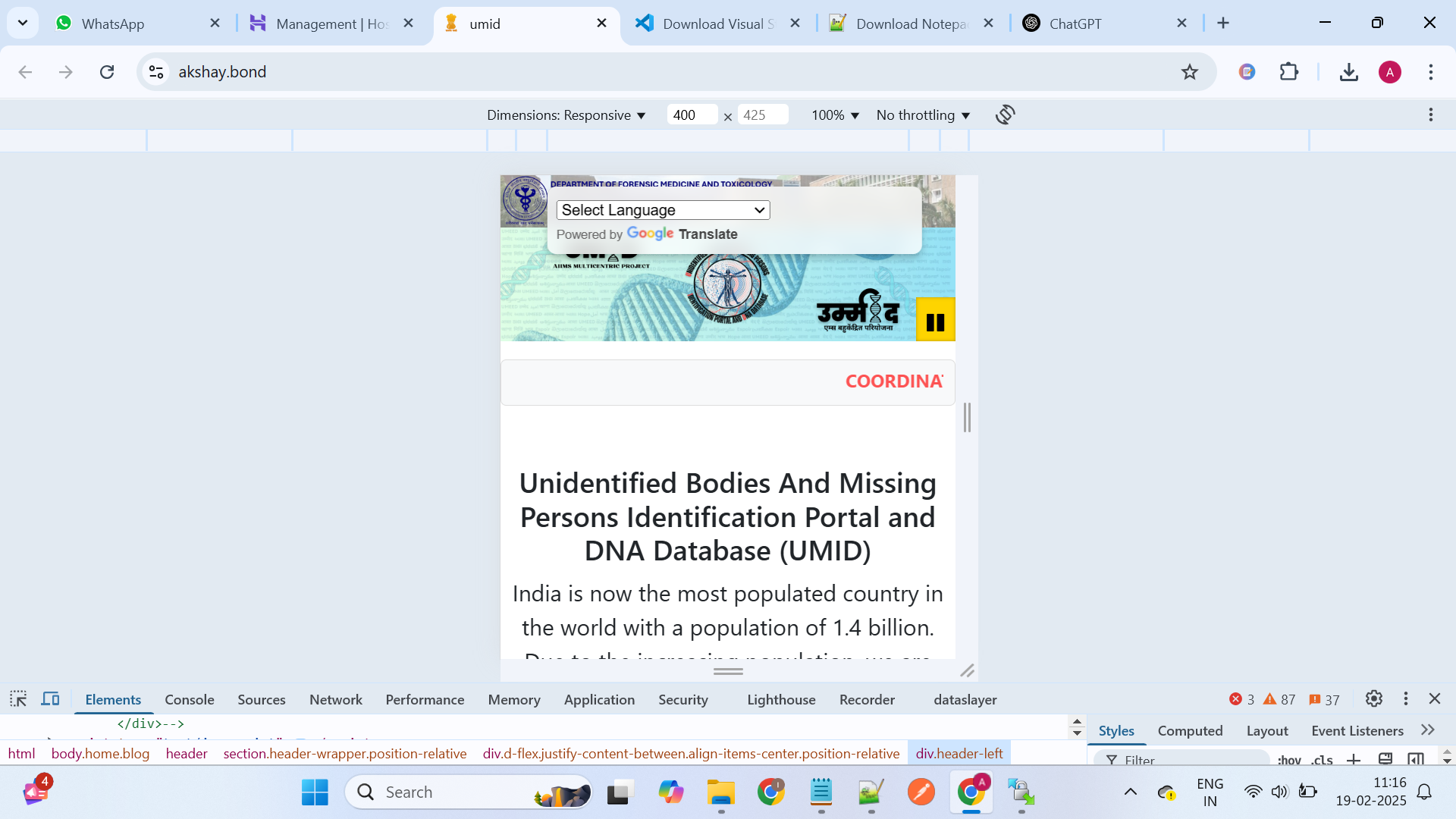Switch to the Layout pane
The width and height of the screenshot is (1456, 819).
1267,731
